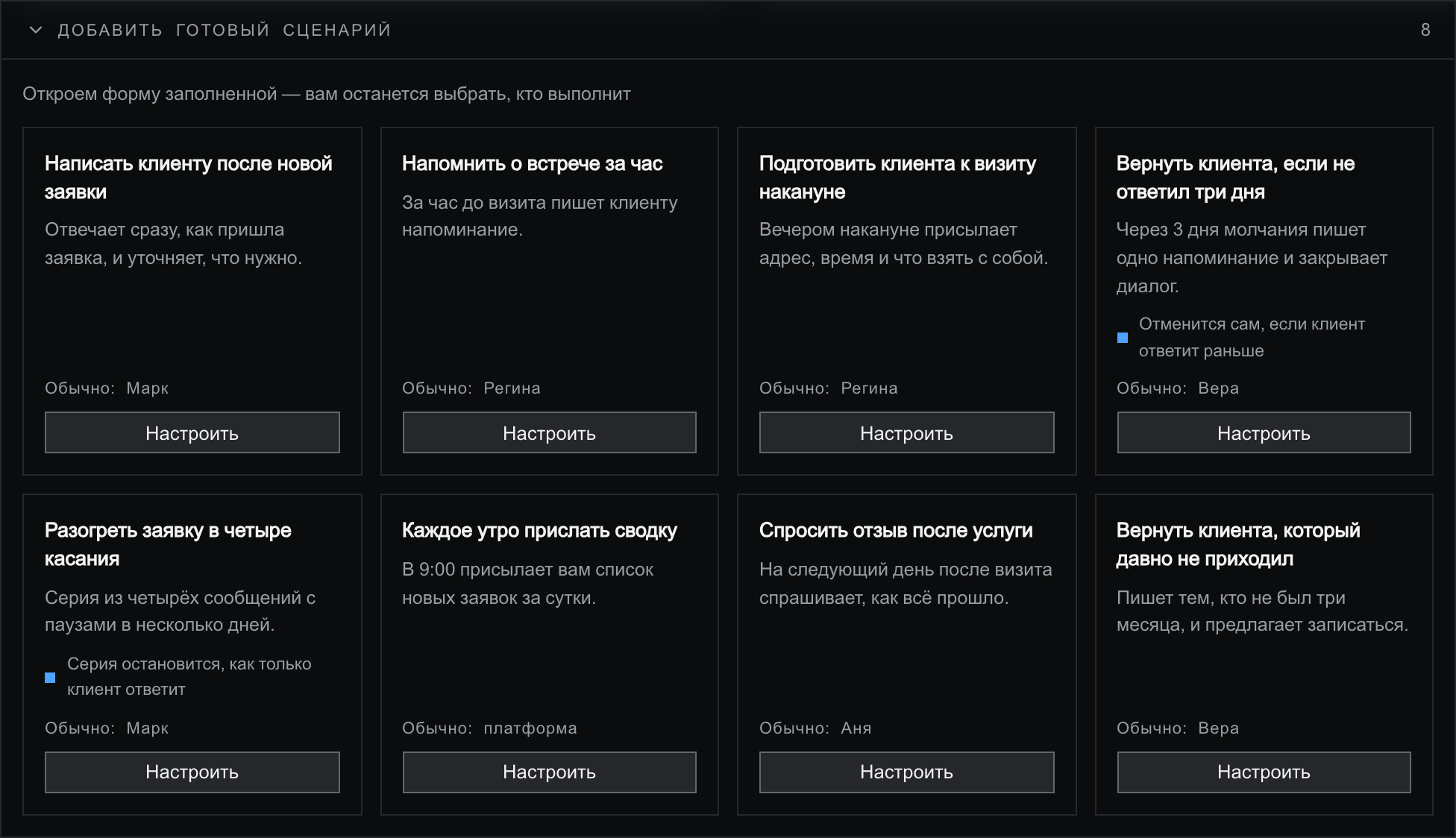Click the title «Подготовить клиента к визиту накануне»
1456x838 pixels.
[x=898, y=177]
